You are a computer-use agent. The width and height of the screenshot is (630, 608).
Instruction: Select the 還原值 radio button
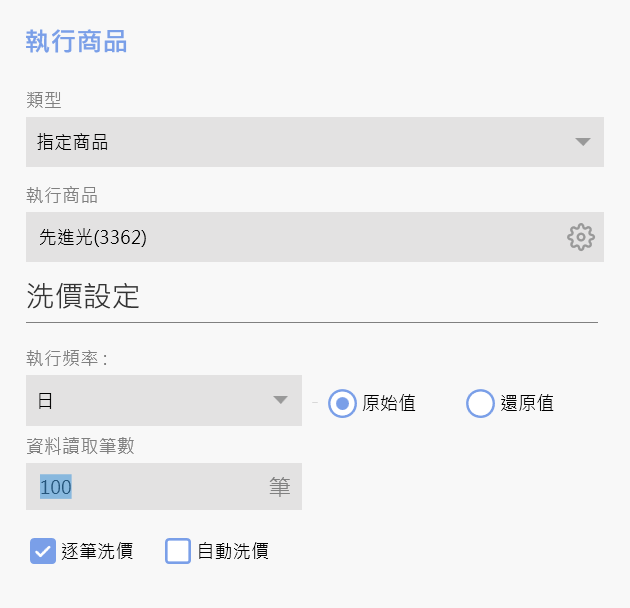pyautogui.click(x=480, y=403)
